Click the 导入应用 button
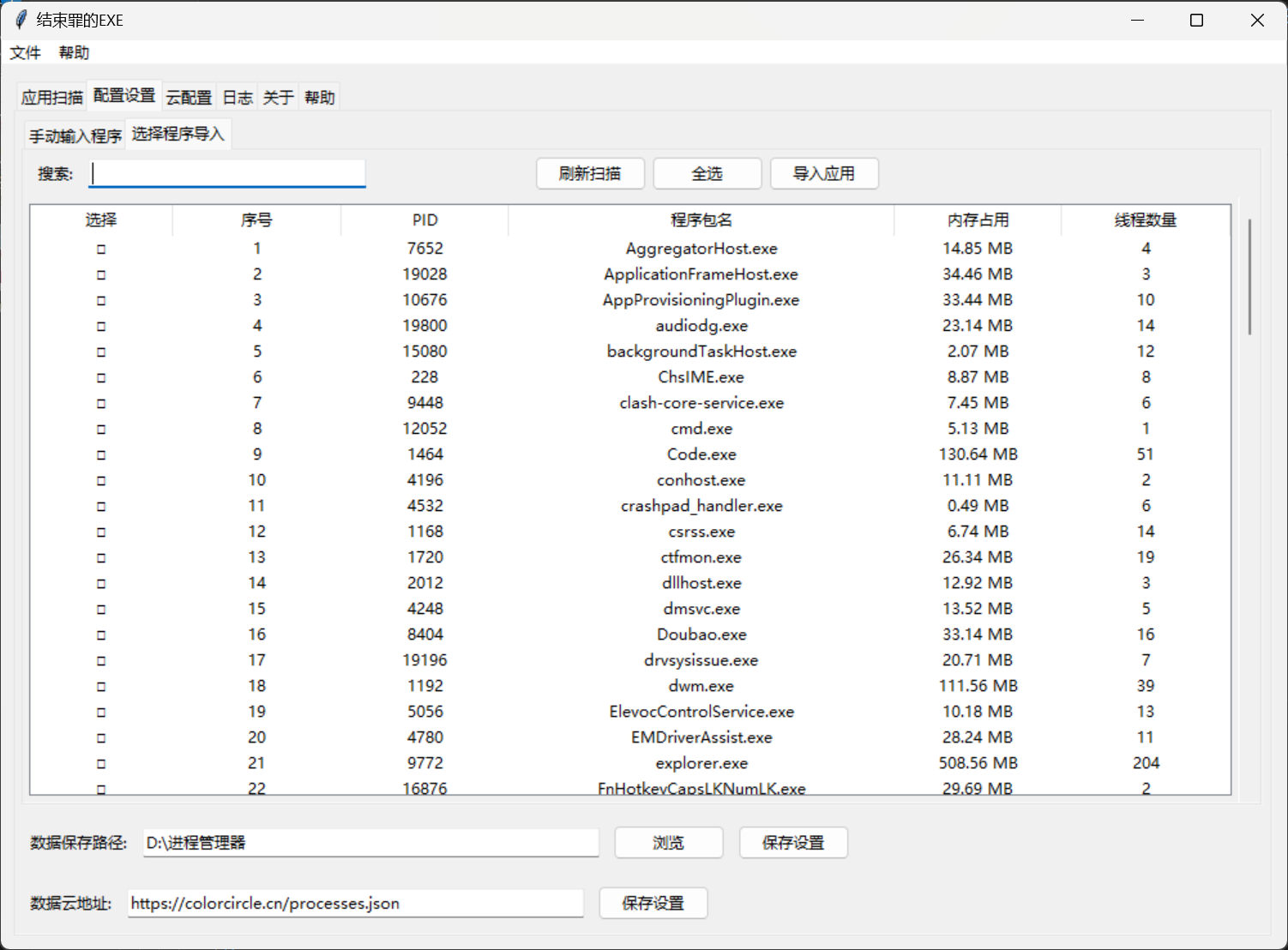Viewport: 1288px width, 950px height. (823, 174)
